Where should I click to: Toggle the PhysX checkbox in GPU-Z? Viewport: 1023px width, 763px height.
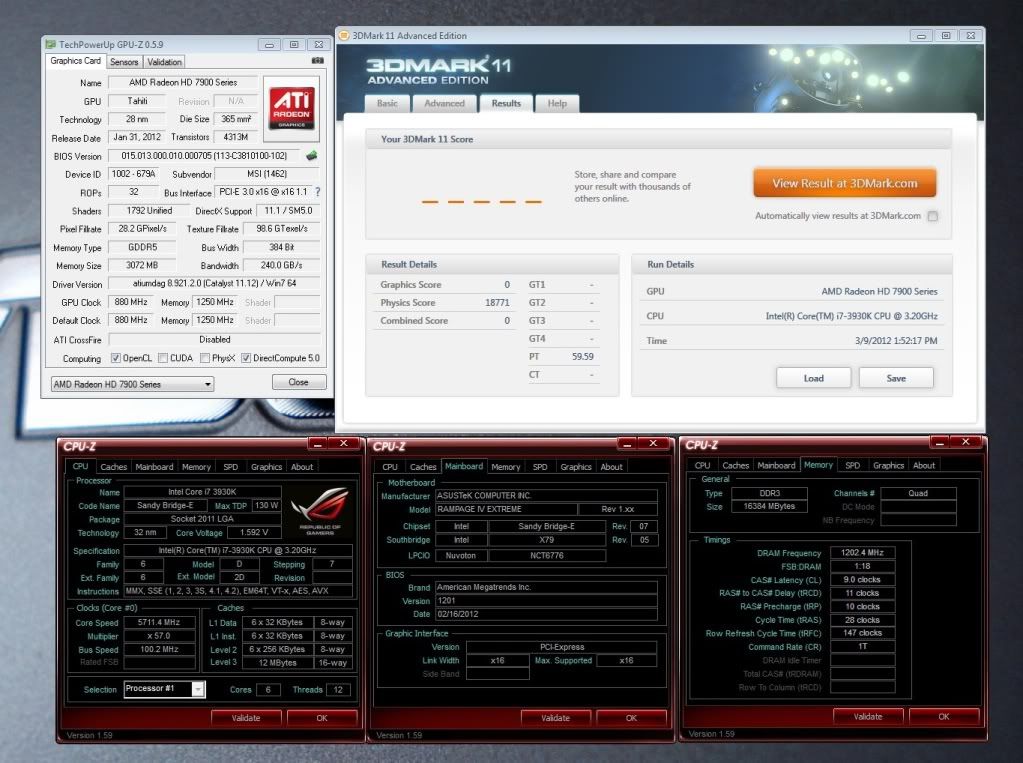pyautogui.click(x=205, y=358)
